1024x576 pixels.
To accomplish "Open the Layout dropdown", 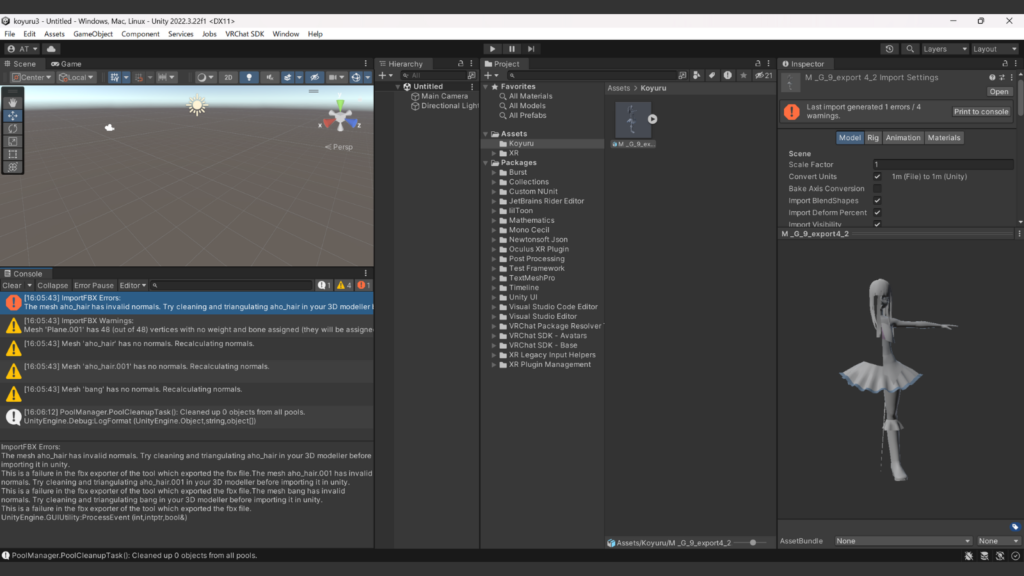I will pos(993,49).
